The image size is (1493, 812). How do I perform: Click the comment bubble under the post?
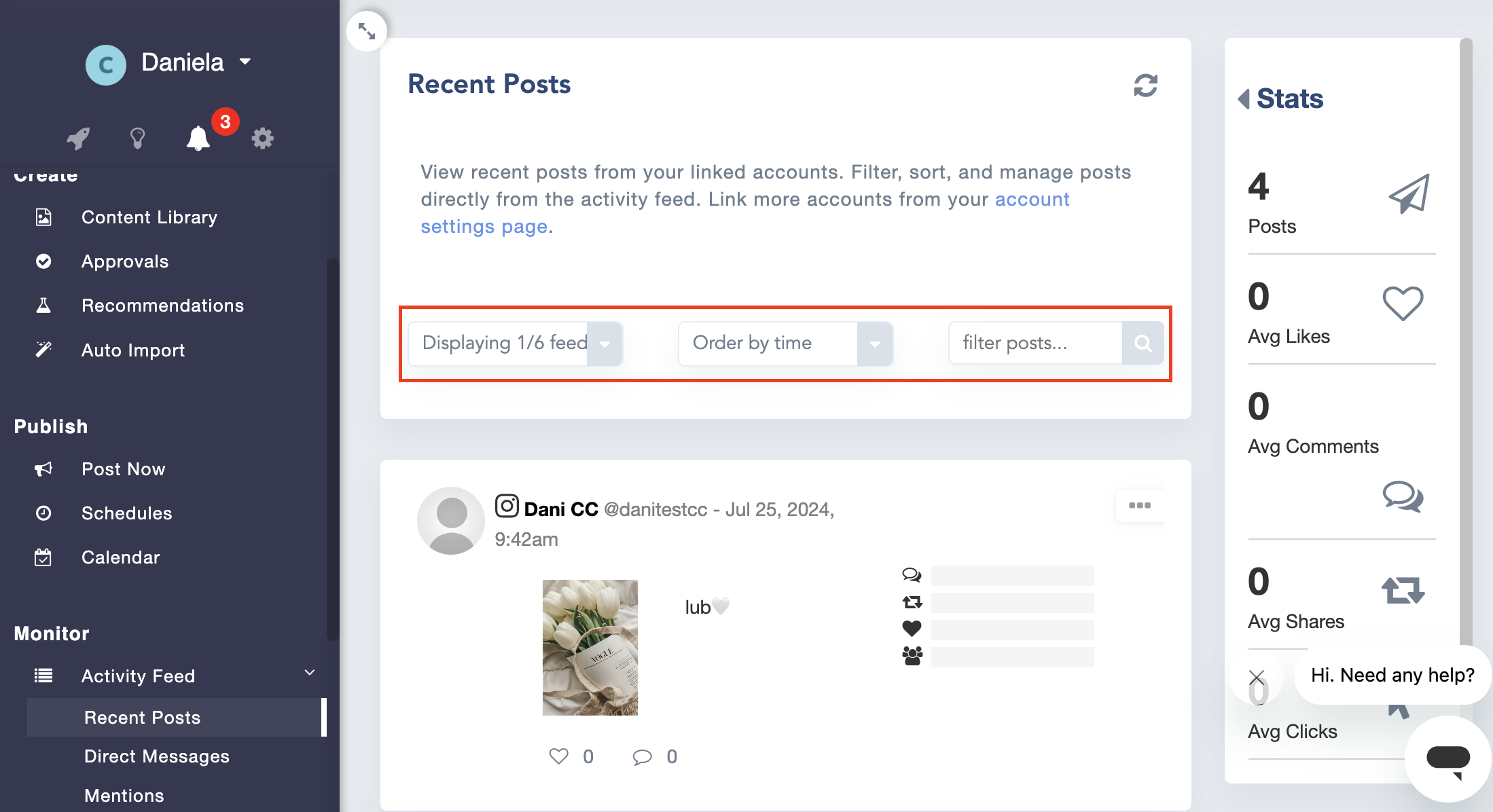642,756
